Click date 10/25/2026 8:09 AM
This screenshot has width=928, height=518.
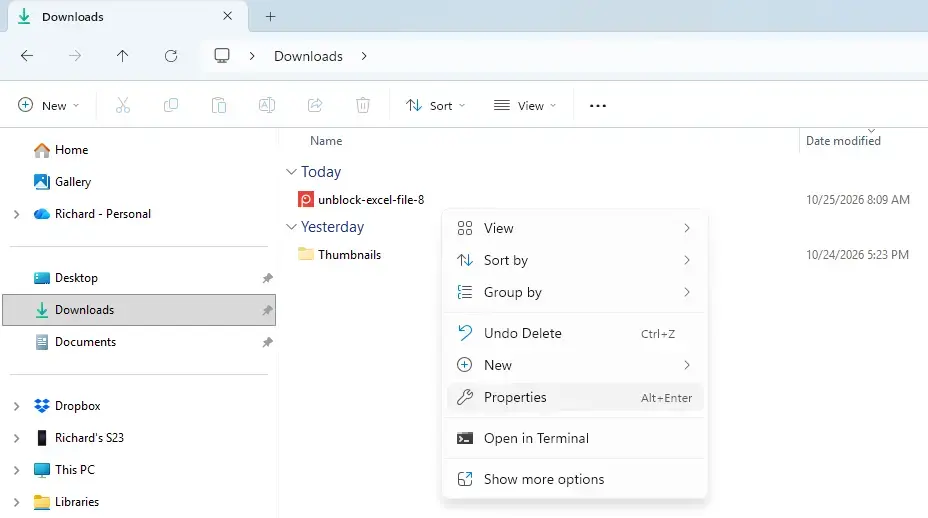[858, 200]
